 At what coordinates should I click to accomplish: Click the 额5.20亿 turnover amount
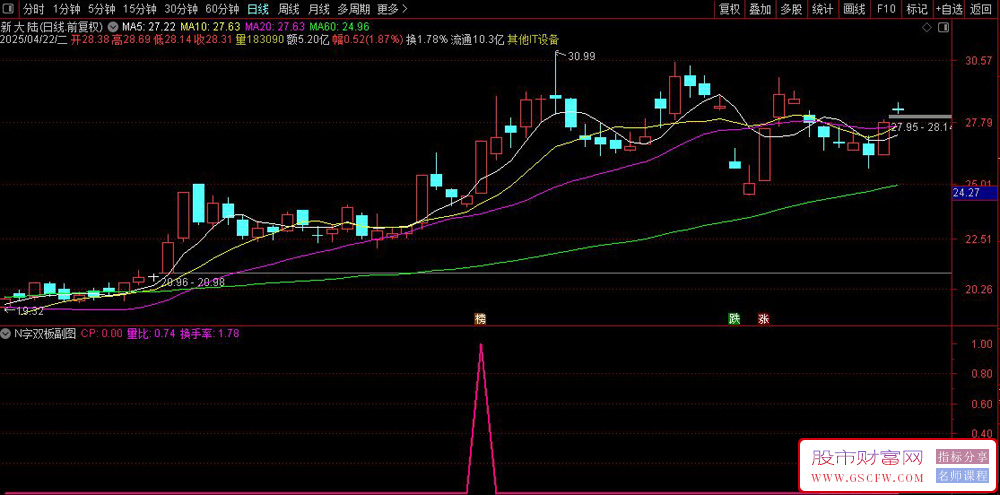(308, 40)
